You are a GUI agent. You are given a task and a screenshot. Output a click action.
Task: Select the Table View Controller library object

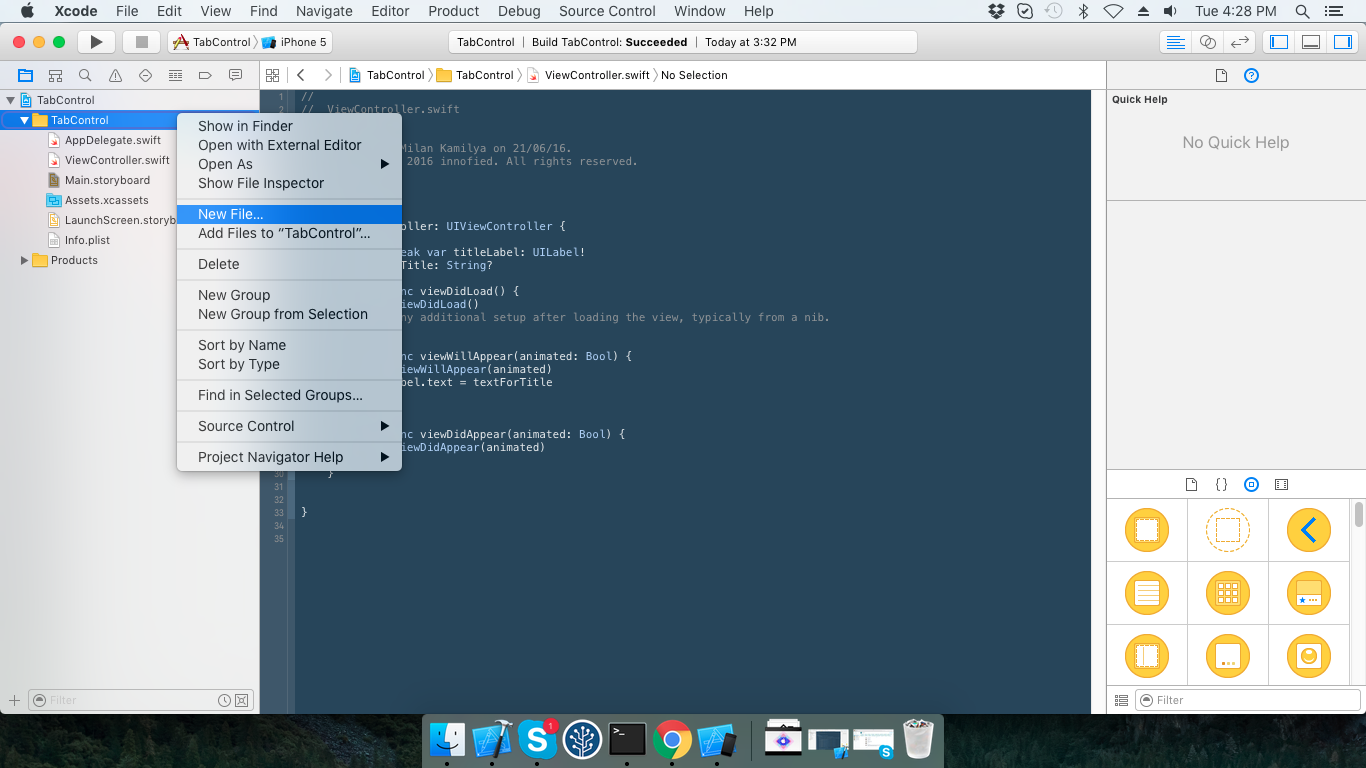(x=1147, y=593)
